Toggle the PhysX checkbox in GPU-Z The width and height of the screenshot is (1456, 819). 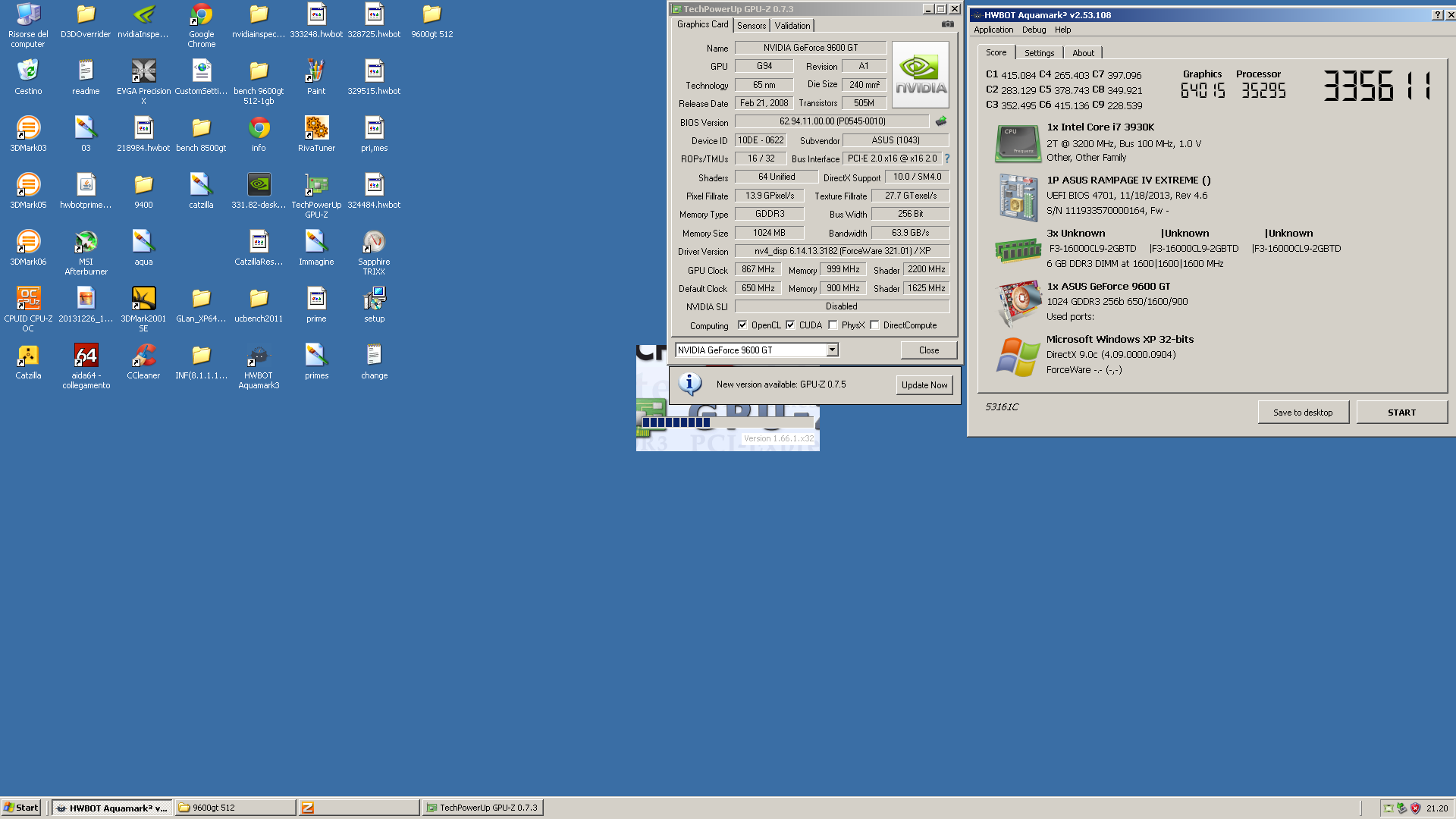(833, 325)
